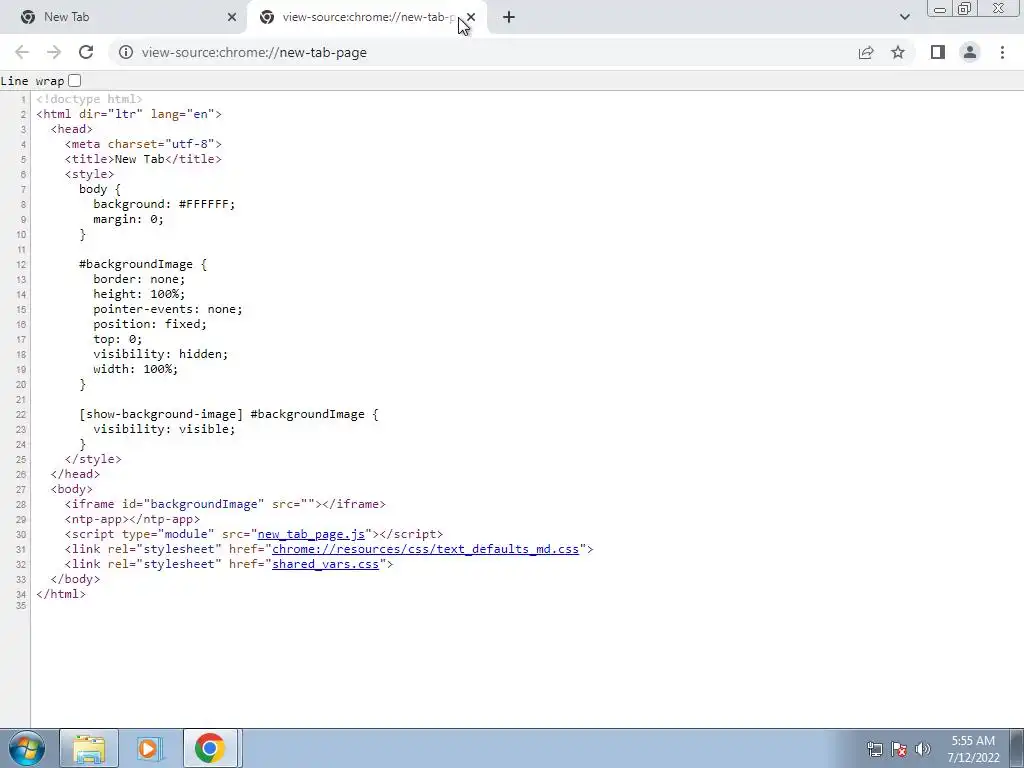Click the closing "</html>" tag
This screenshot has height=768, width=1024.
[x=61, y=594]
